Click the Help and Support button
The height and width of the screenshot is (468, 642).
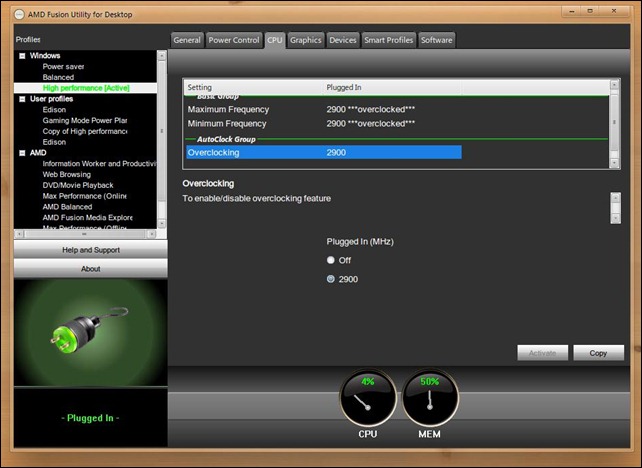(91, 250)
